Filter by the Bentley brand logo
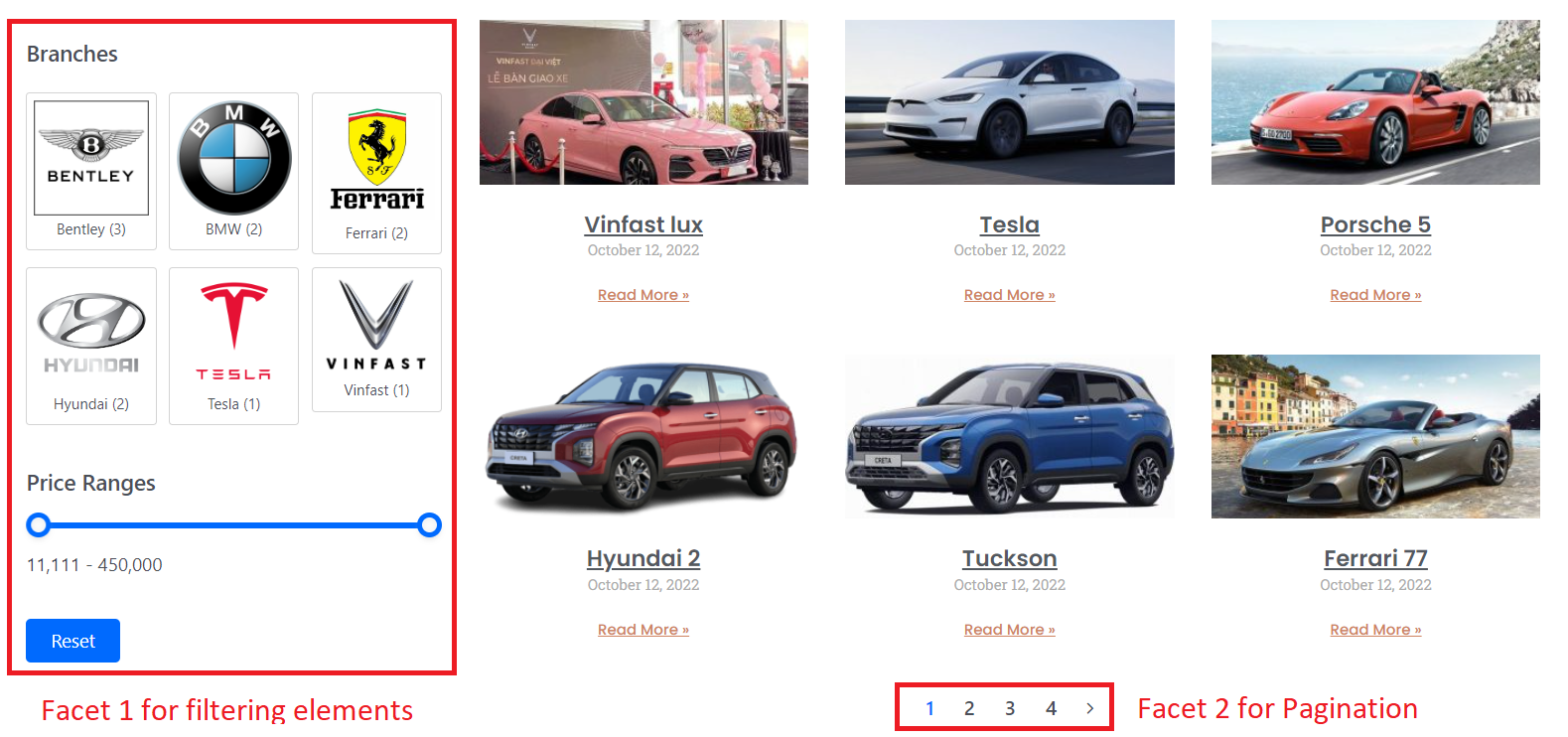This screenshot has height=737, width=1568. click(x=91, y=158)
